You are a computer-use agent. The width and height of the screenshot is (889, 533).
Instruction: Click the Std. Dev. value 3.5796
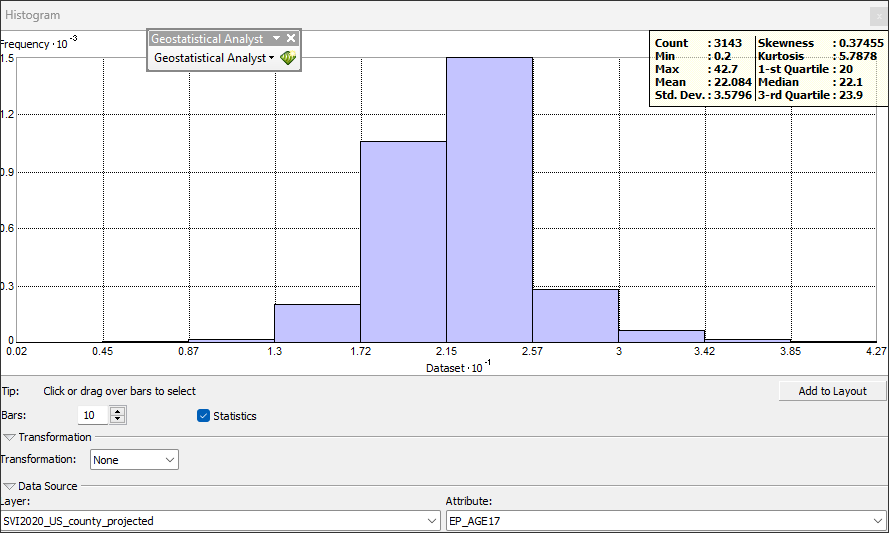[x=733, y=95]
